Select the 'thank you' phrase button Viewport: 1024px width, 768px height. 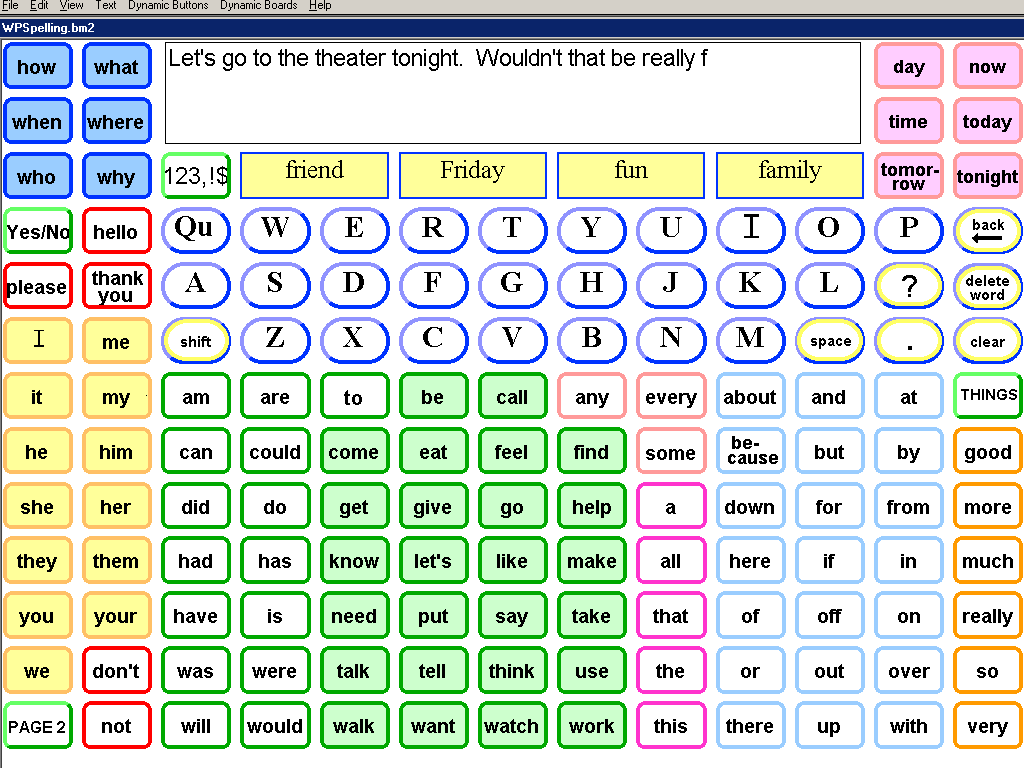(x=116, y=286)
